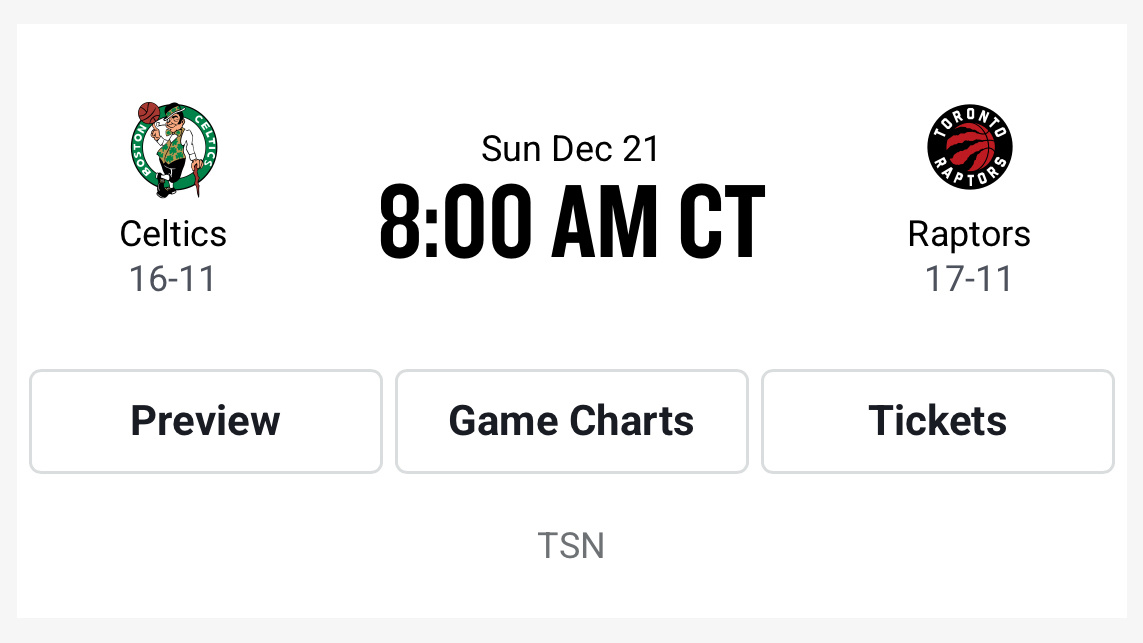Click the TSN broadcaster label
1143x643 pixels.
[571, 545]
